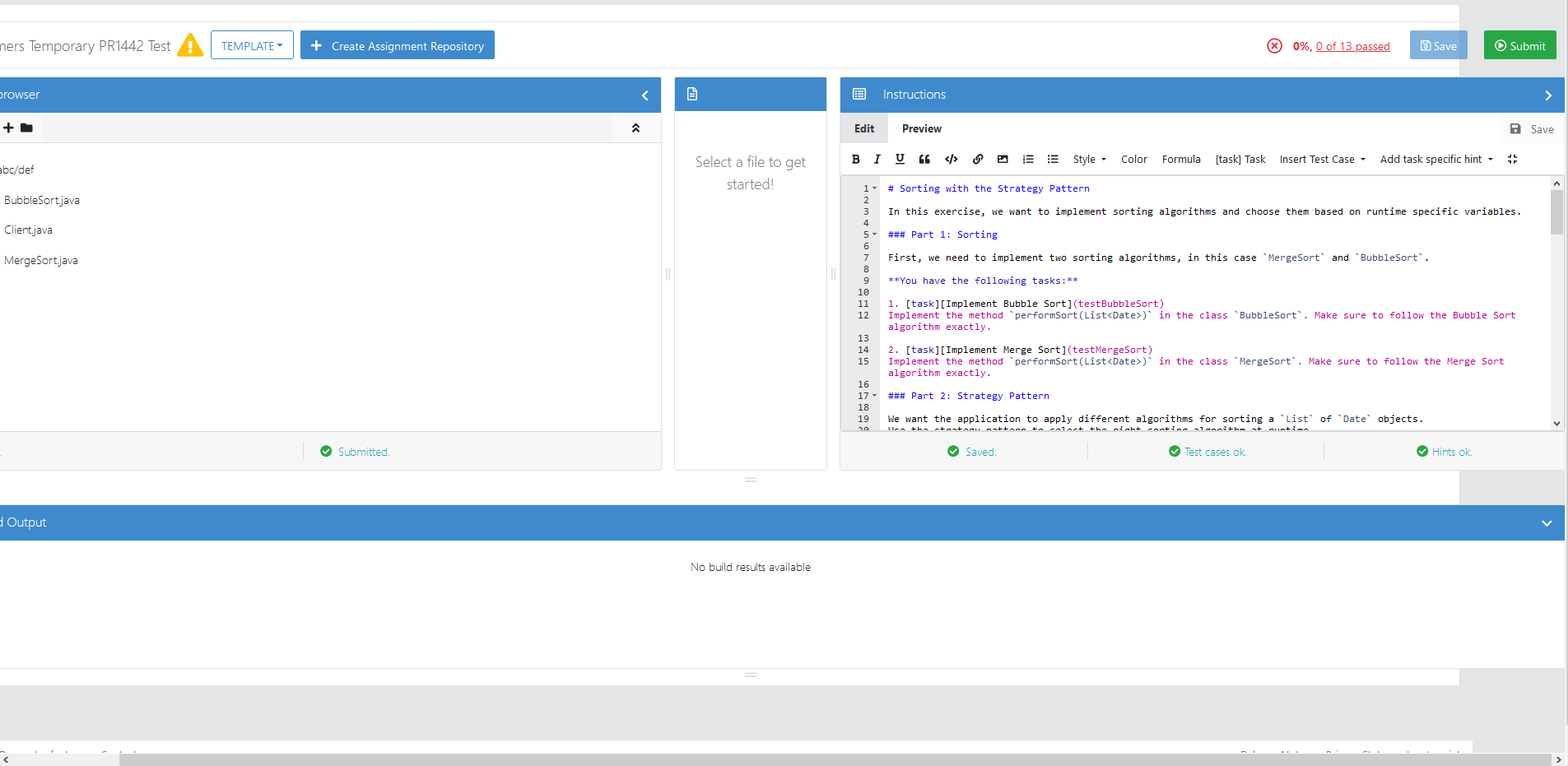
Task: Open the Insert Test Case dropdown
Action: tap(1322, 160)
